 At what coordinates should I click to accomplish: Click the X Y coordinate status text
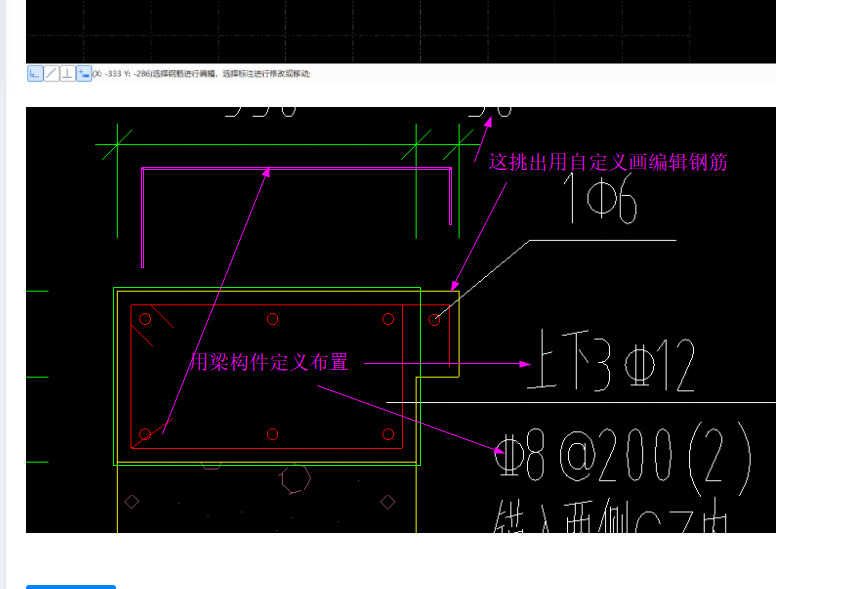[x=201, y=73]
